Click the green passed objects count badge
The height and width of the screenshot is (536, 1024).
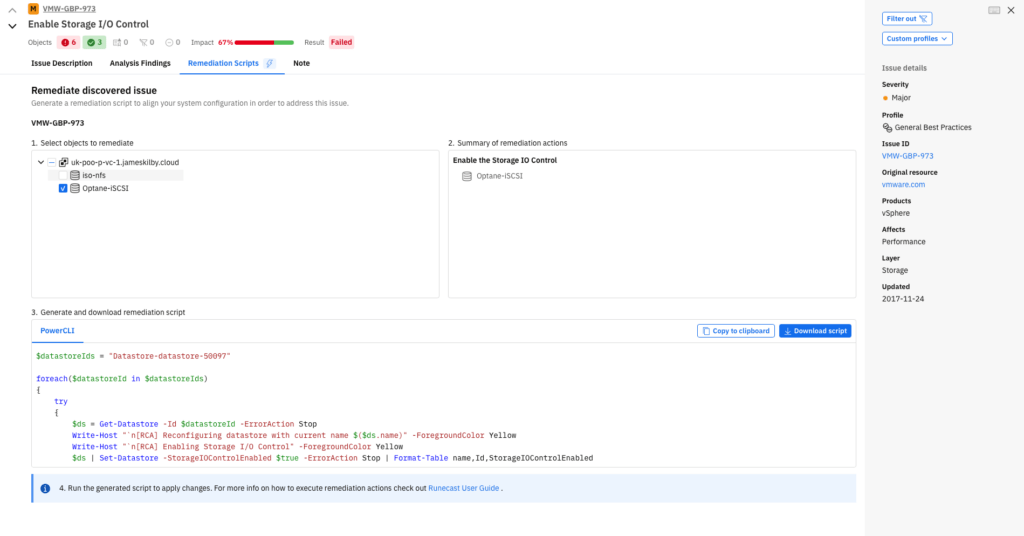pyautogui.click(x=94, y=43)
